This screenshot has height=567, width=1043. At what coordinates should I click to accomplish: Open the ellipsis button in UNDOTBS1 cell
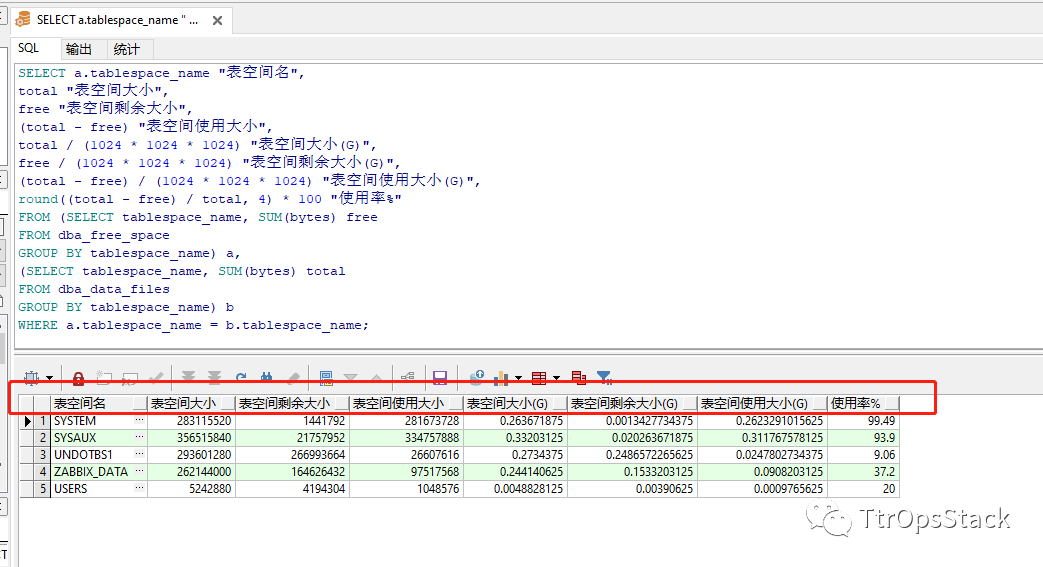tap(139, 455)
